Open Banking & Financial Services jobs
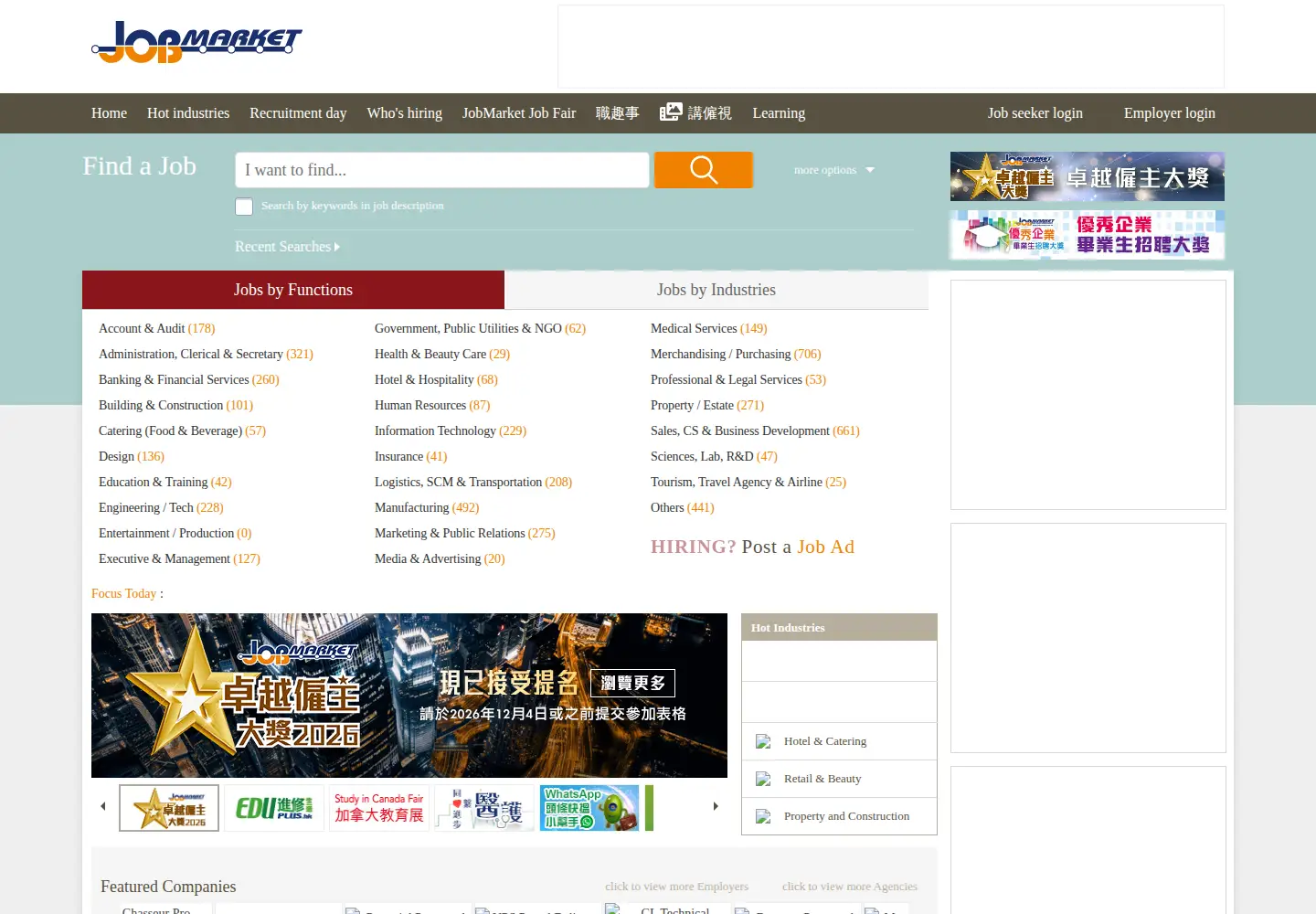 (x=189, y=379)
